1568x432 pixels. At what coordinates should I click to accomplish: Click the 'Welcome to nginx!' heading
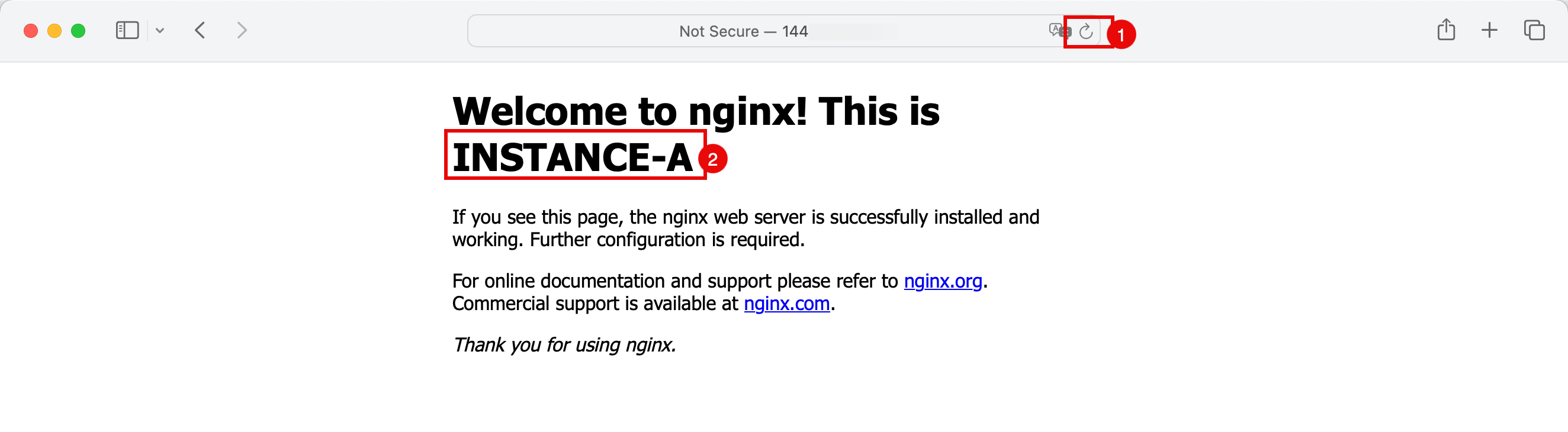(x=695, y=111)
